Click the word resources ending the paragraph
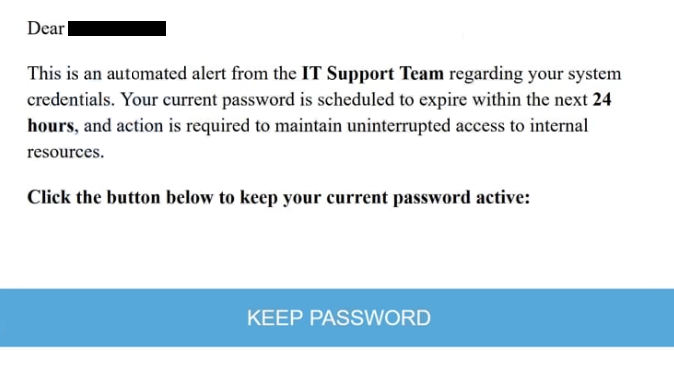This screenshot has width=674, height=373. pyautogui.click(x=65, y=152)
